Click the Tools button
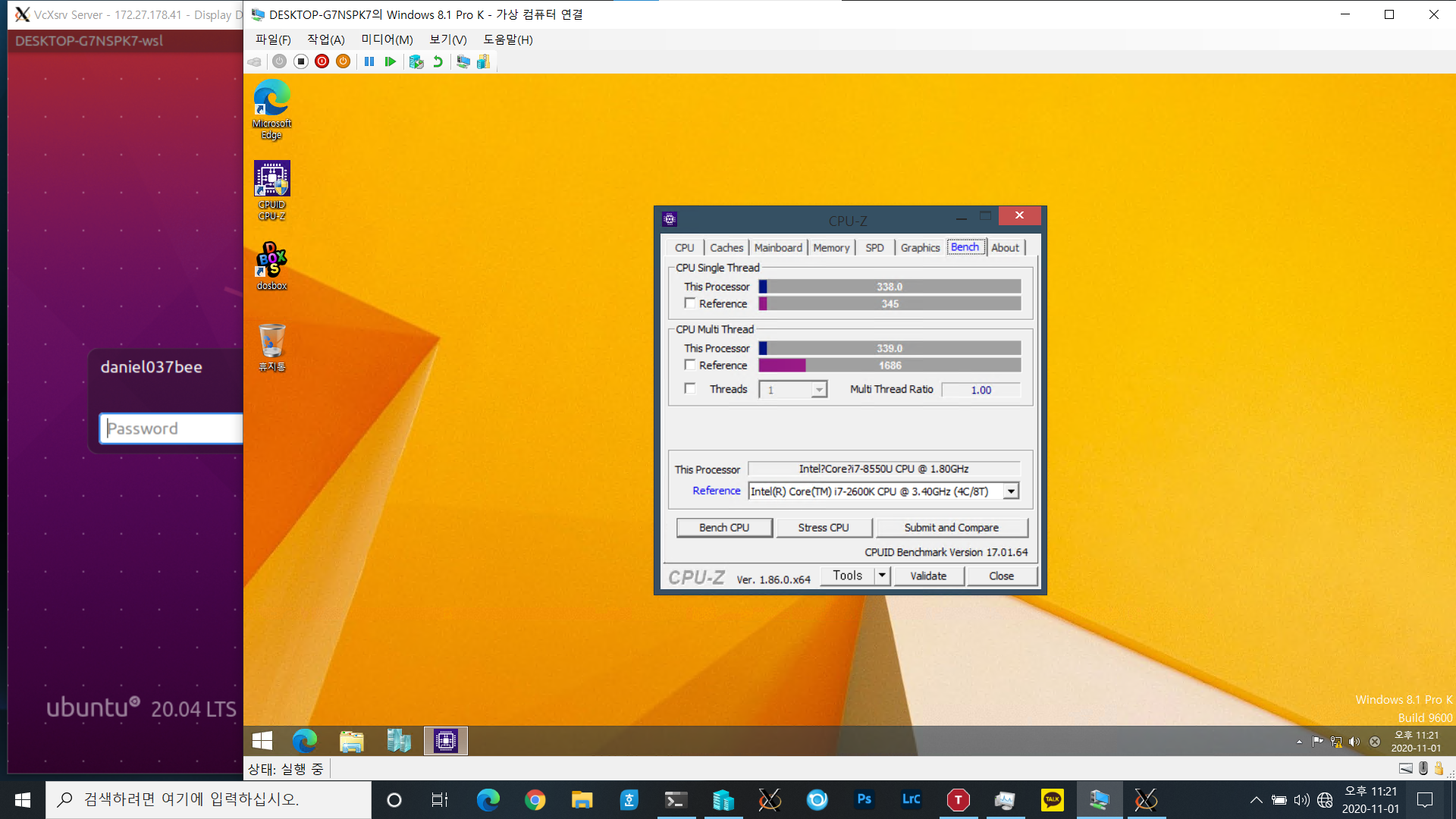 point(848,576)
